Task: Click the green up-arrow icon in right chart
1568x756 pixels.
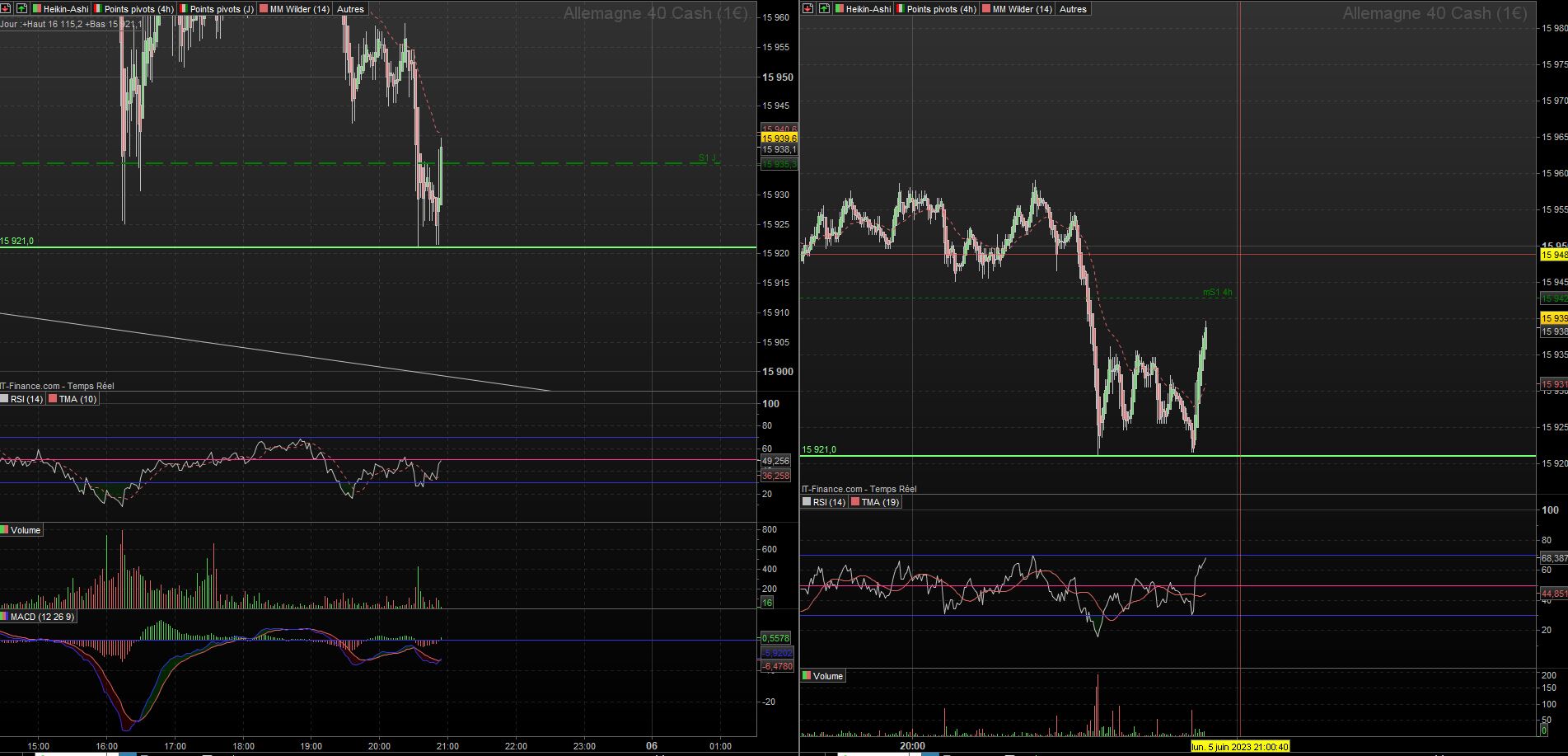Action: tap(824, 8)
